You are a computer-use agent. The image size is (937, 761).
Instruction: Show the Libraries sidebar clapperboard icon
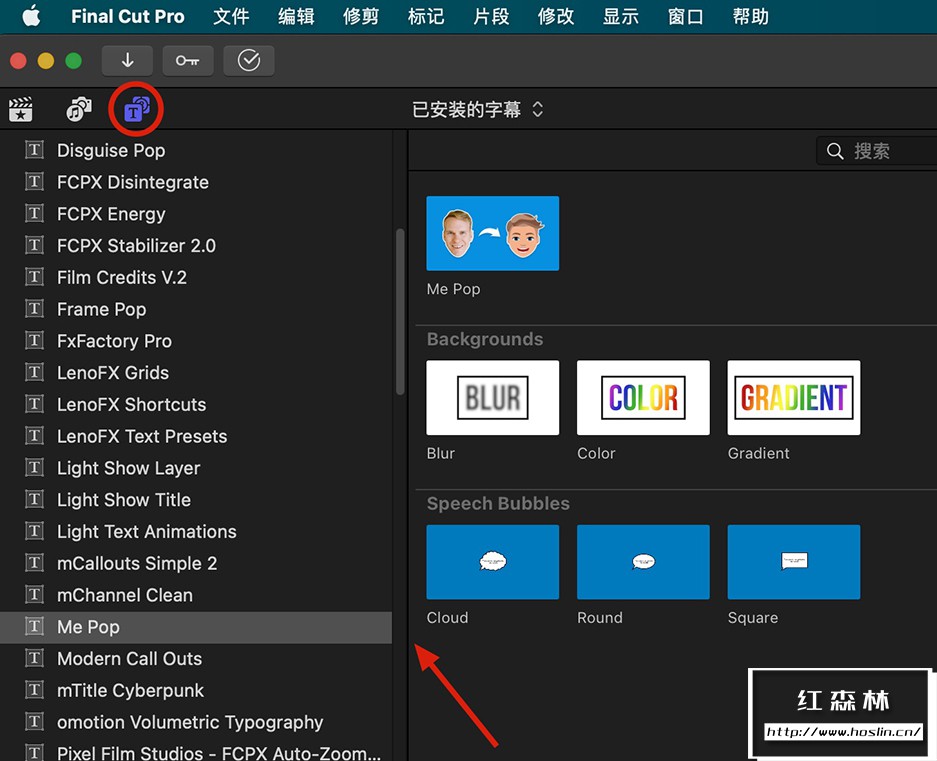click(x=21, y=109)
